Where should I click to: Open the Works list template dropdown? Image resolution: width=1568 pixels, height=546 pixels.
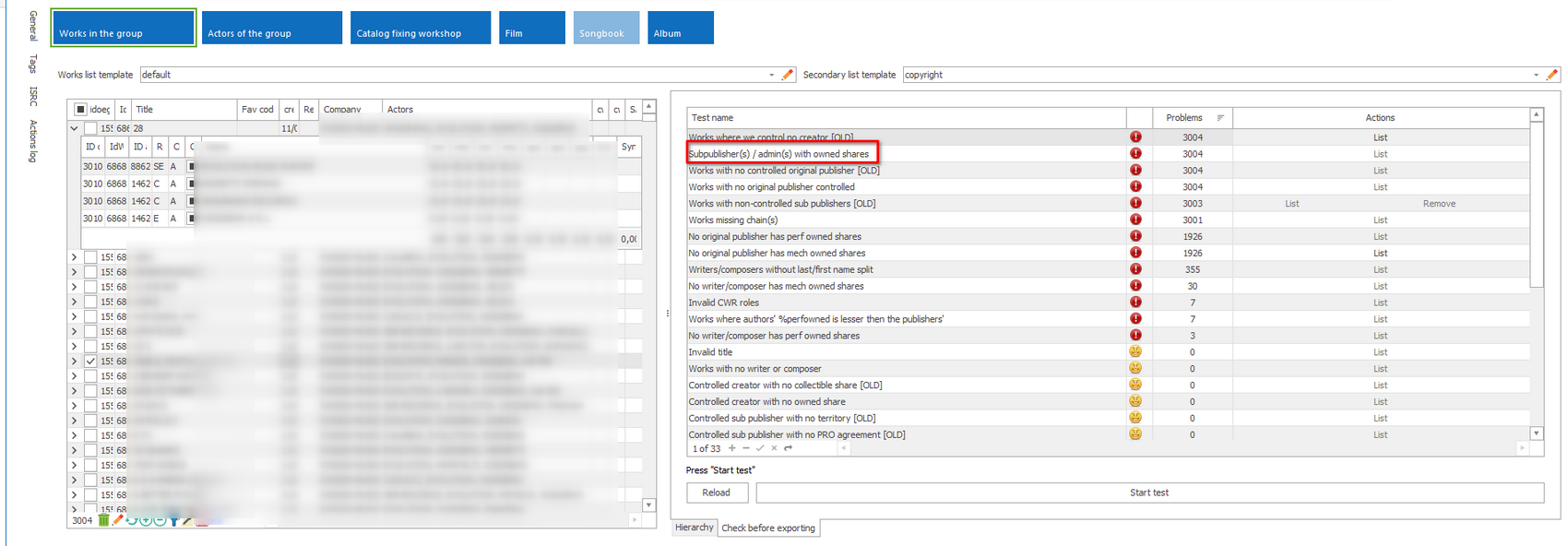771,75
